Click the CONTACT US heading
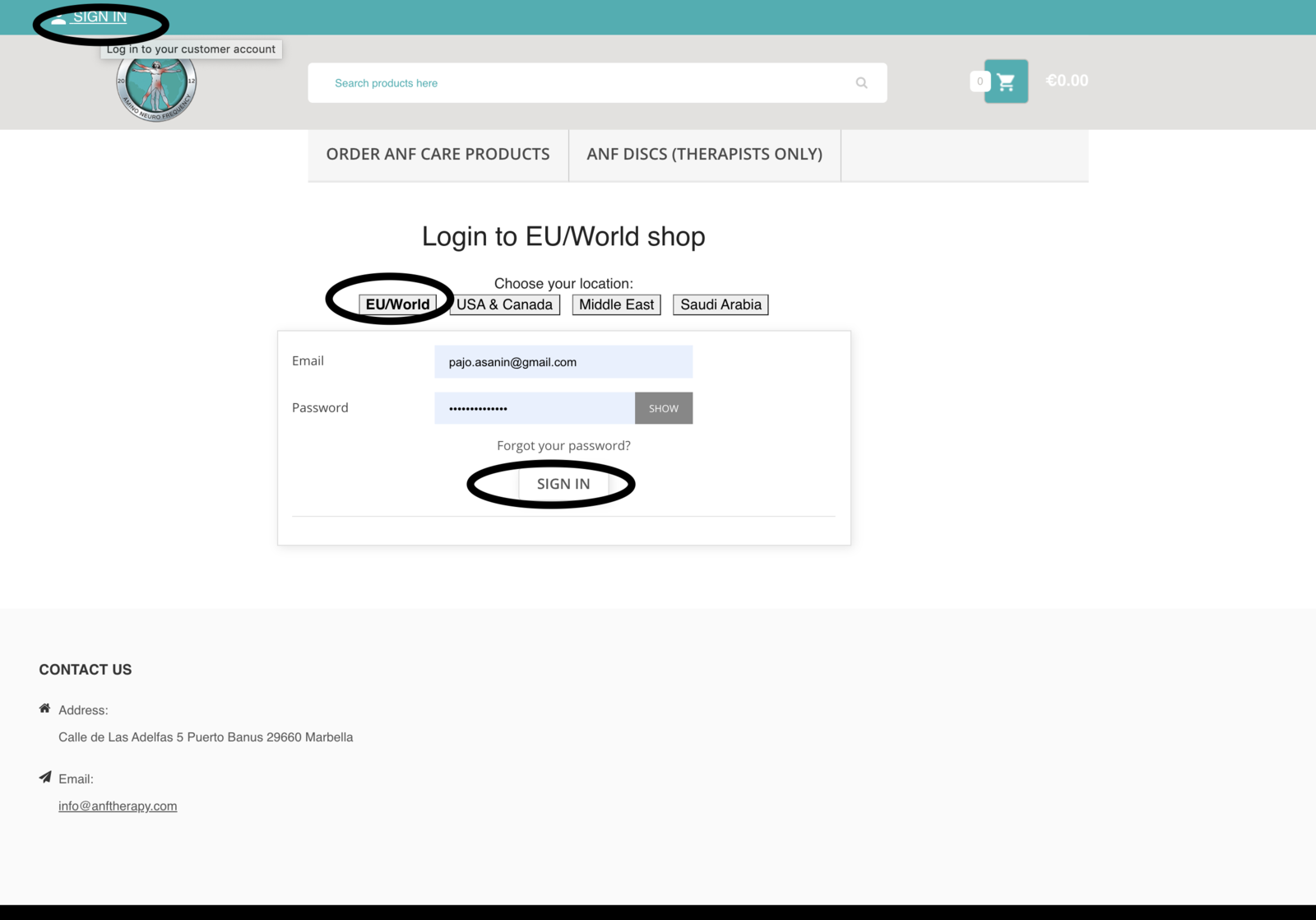Screen dimensions: 1316x920 pyautogui.click(x=86, y=670)
